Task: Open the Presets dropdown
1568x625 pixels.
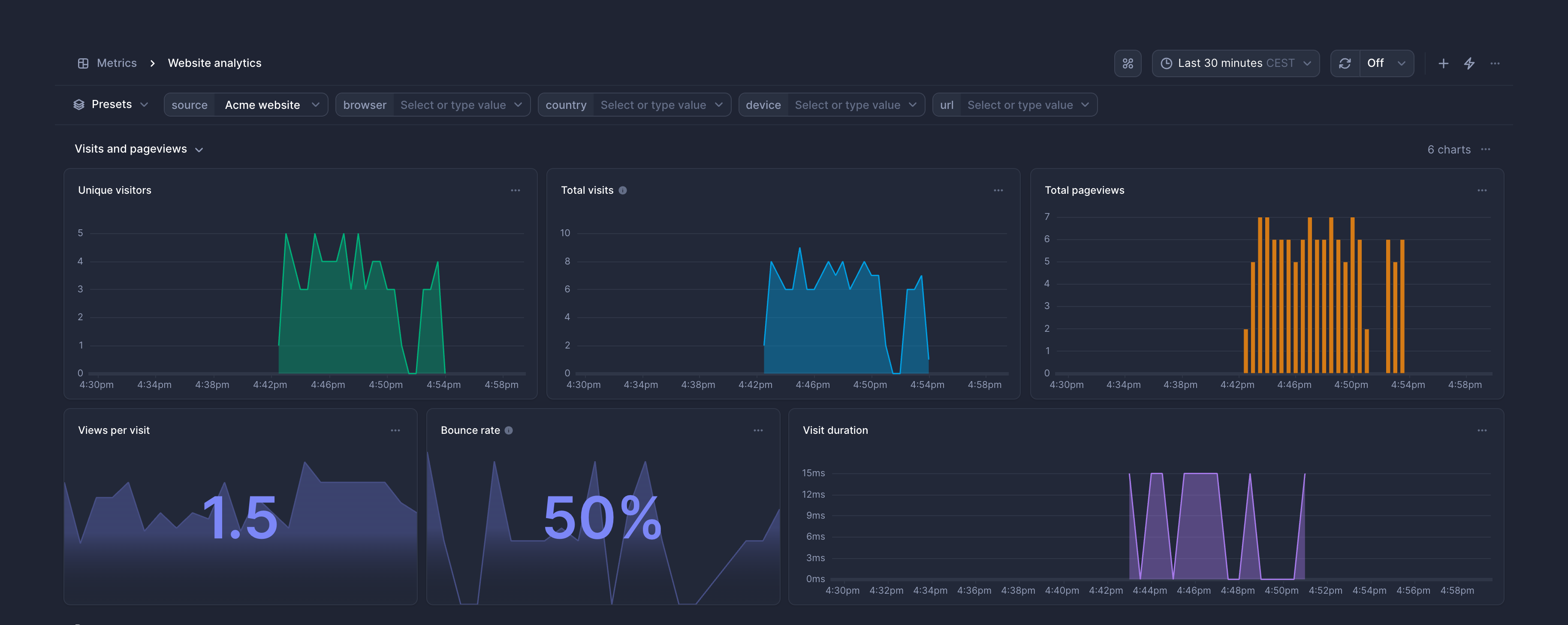Action: (111, 105)
